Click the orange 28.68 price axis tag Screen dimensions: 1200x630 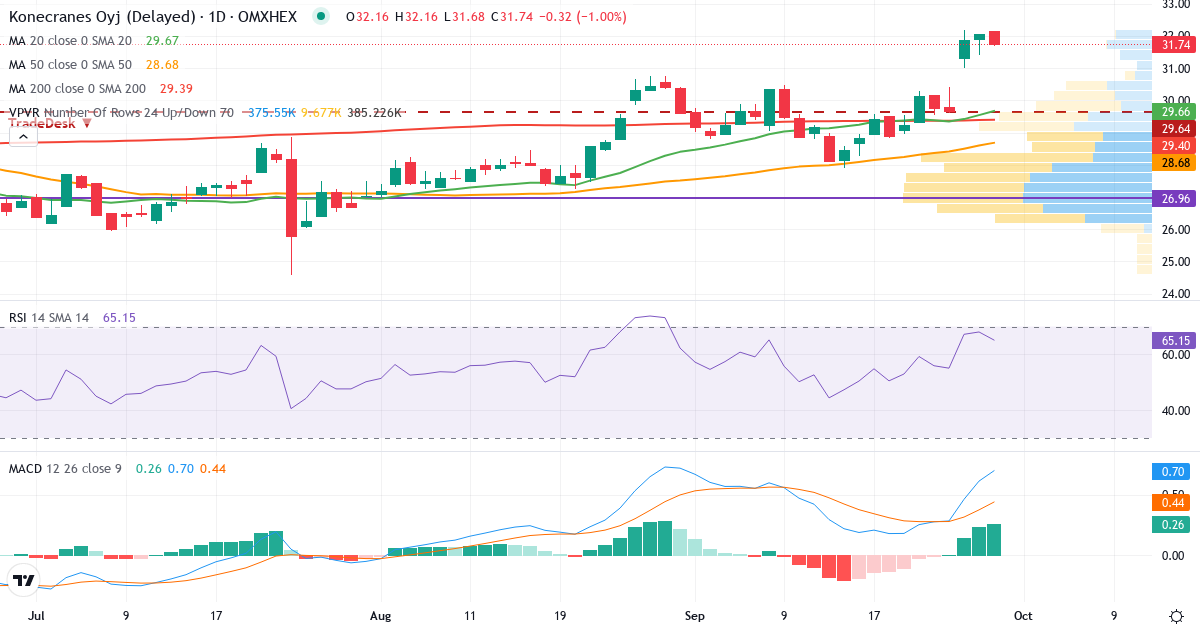(x=1173, y=162)
